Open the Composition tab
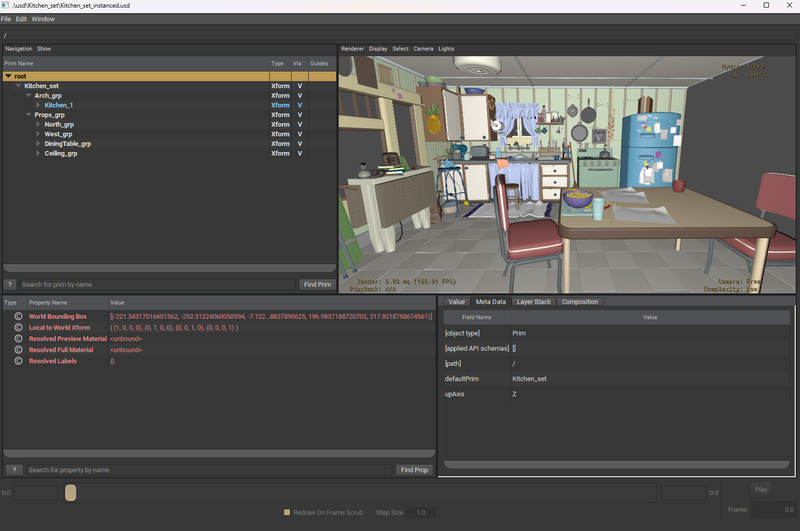The width and height of the screenshot is (800, 531). (x=580, y=301)
